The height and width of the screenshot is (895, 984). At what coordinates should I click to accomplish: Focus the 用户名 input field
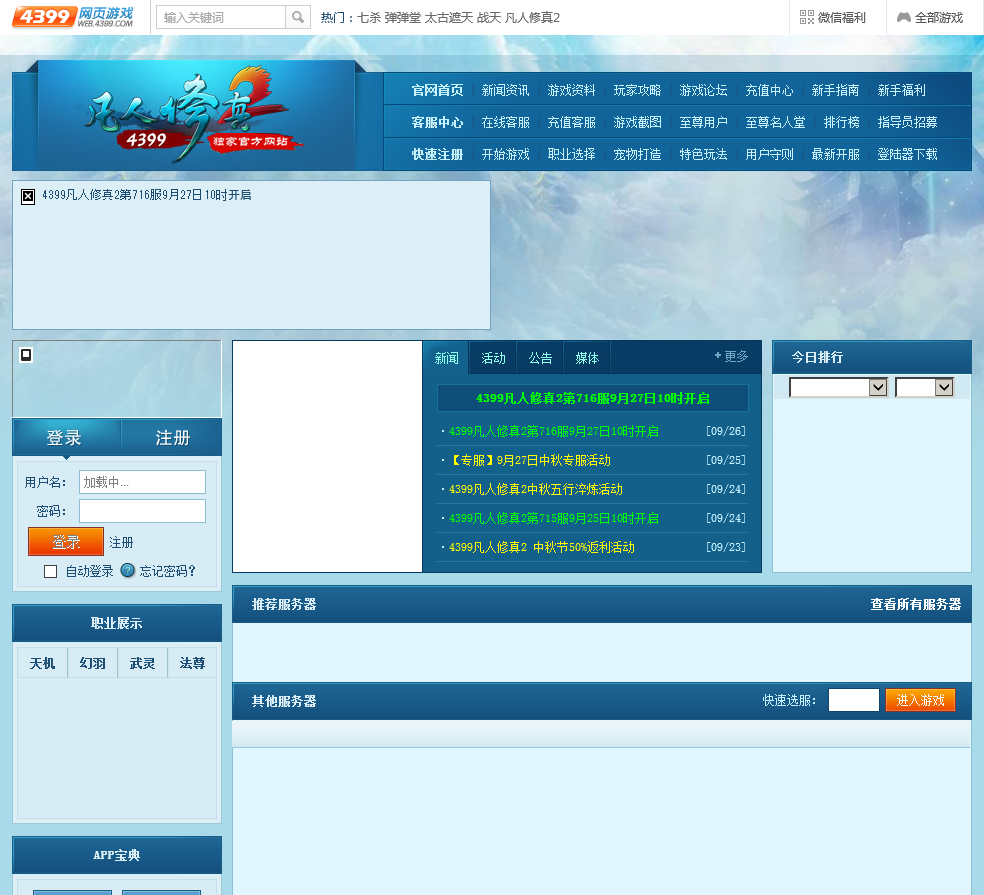click(x=142, y=482)
